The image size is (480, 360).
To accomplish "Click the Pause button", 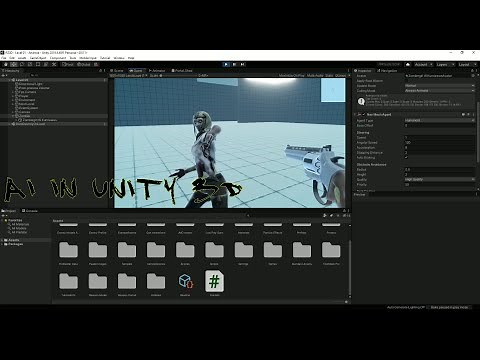I will 234,64.
